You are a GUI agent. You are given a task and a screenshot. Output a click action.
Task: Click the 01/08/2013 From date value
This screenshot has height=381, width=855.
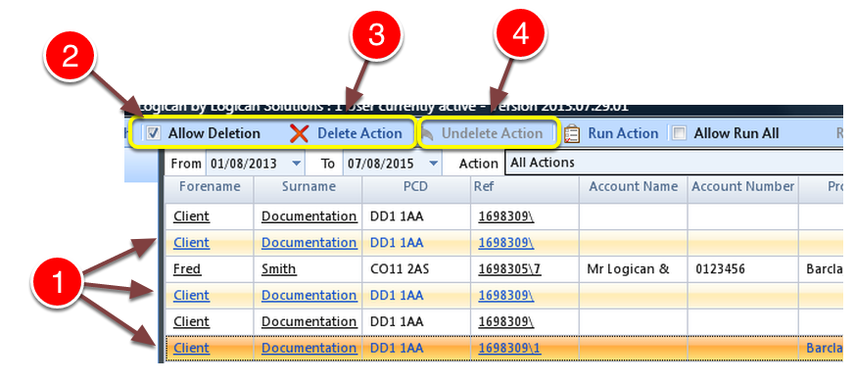pyautogui.click(x=244, y=164)
